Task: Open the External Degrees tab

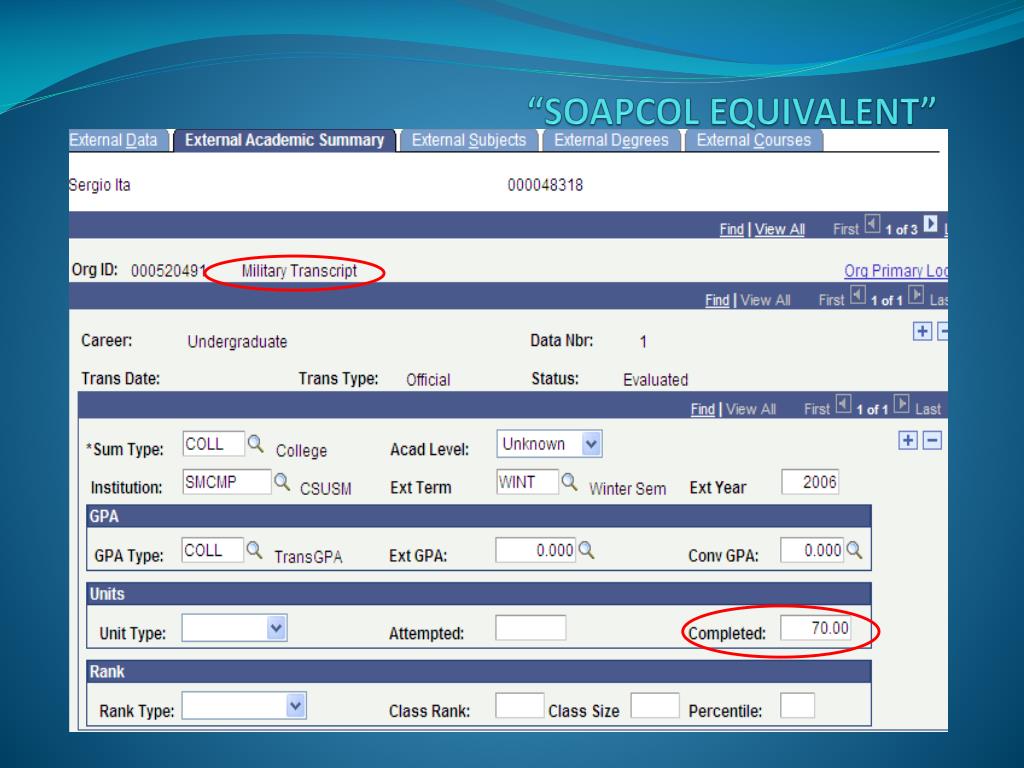Action: pos(611,140)
